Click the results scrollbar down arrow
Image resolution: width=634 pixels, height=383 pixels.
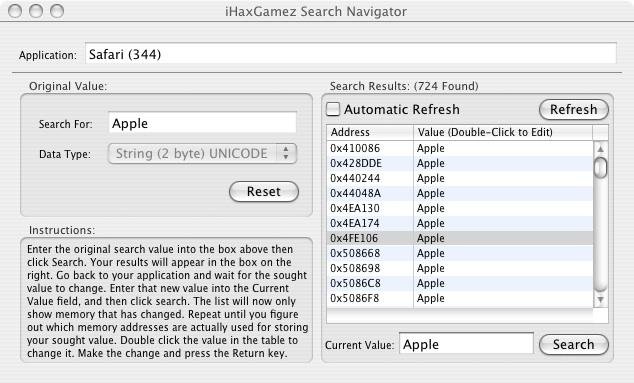601,300
